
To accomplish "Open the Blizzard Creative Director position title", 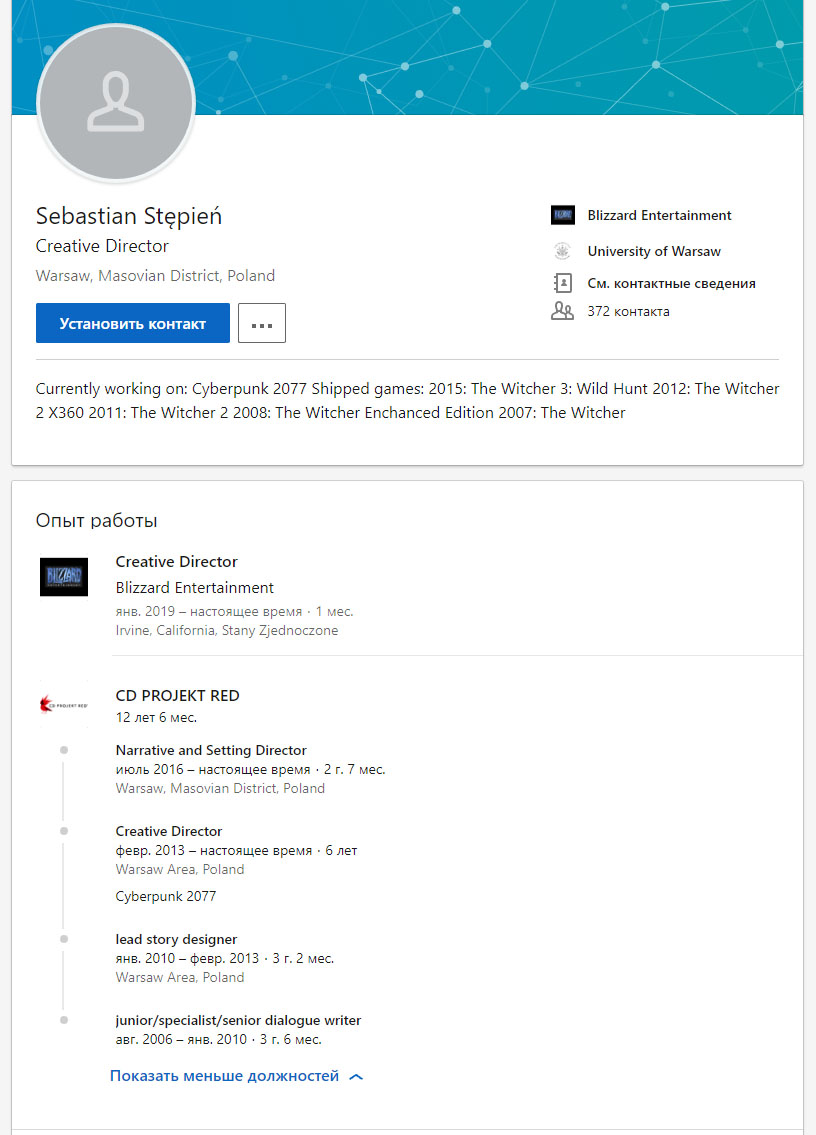I will coord(177,562).
